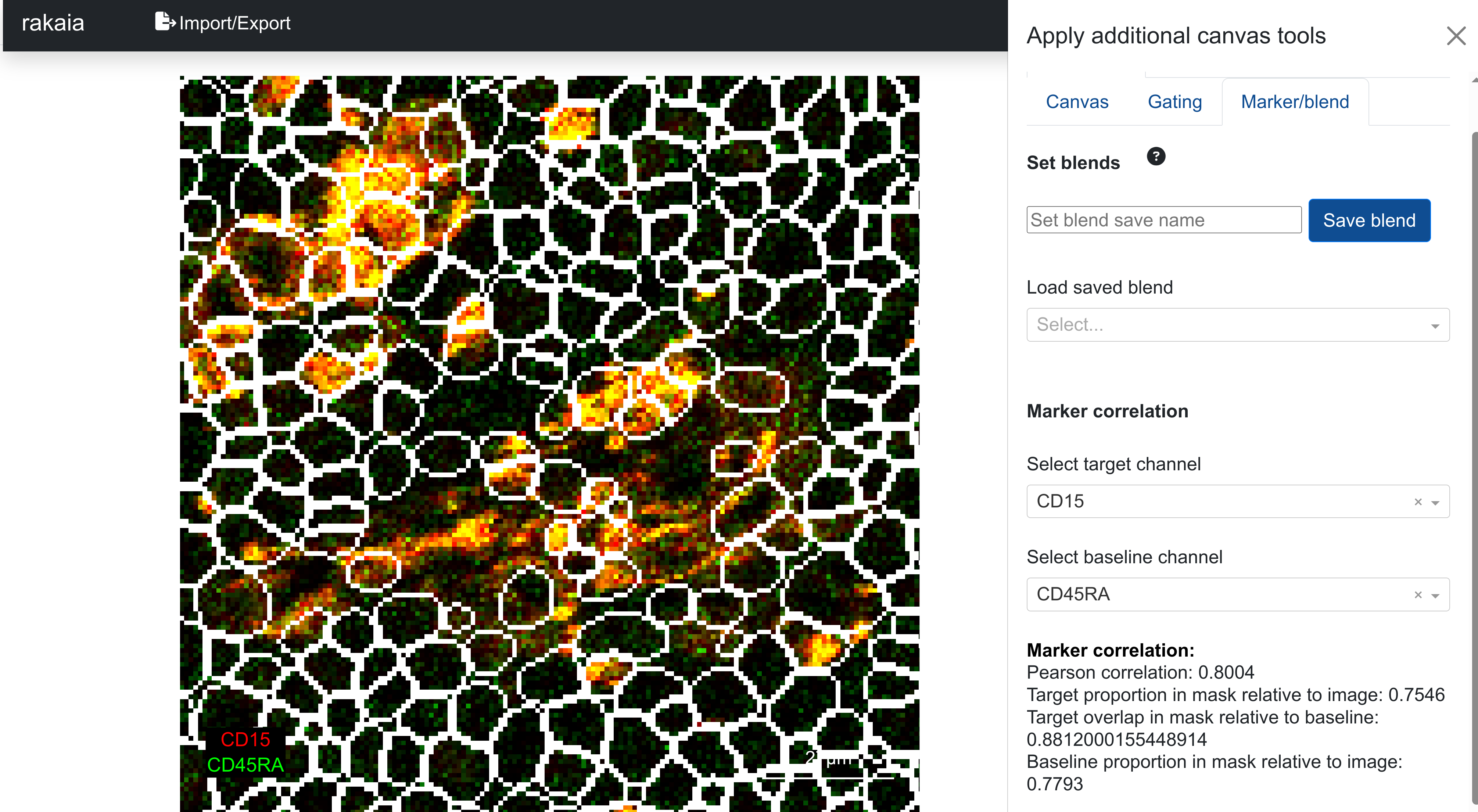The image size is (1478, 812).
Task: Expand baseline channel dropdown arrow
Action: coord(1435,595)
